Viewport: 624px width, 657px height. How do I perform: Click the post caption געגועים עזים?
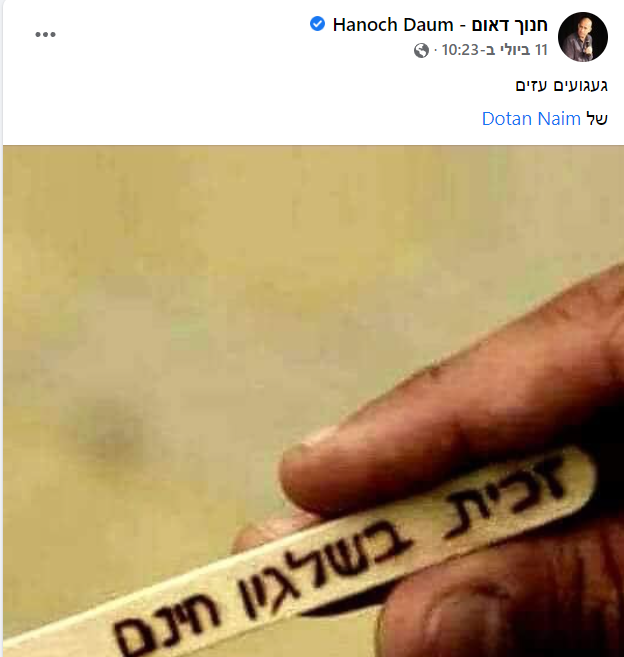pyautogui.click(x=561, y=85)
